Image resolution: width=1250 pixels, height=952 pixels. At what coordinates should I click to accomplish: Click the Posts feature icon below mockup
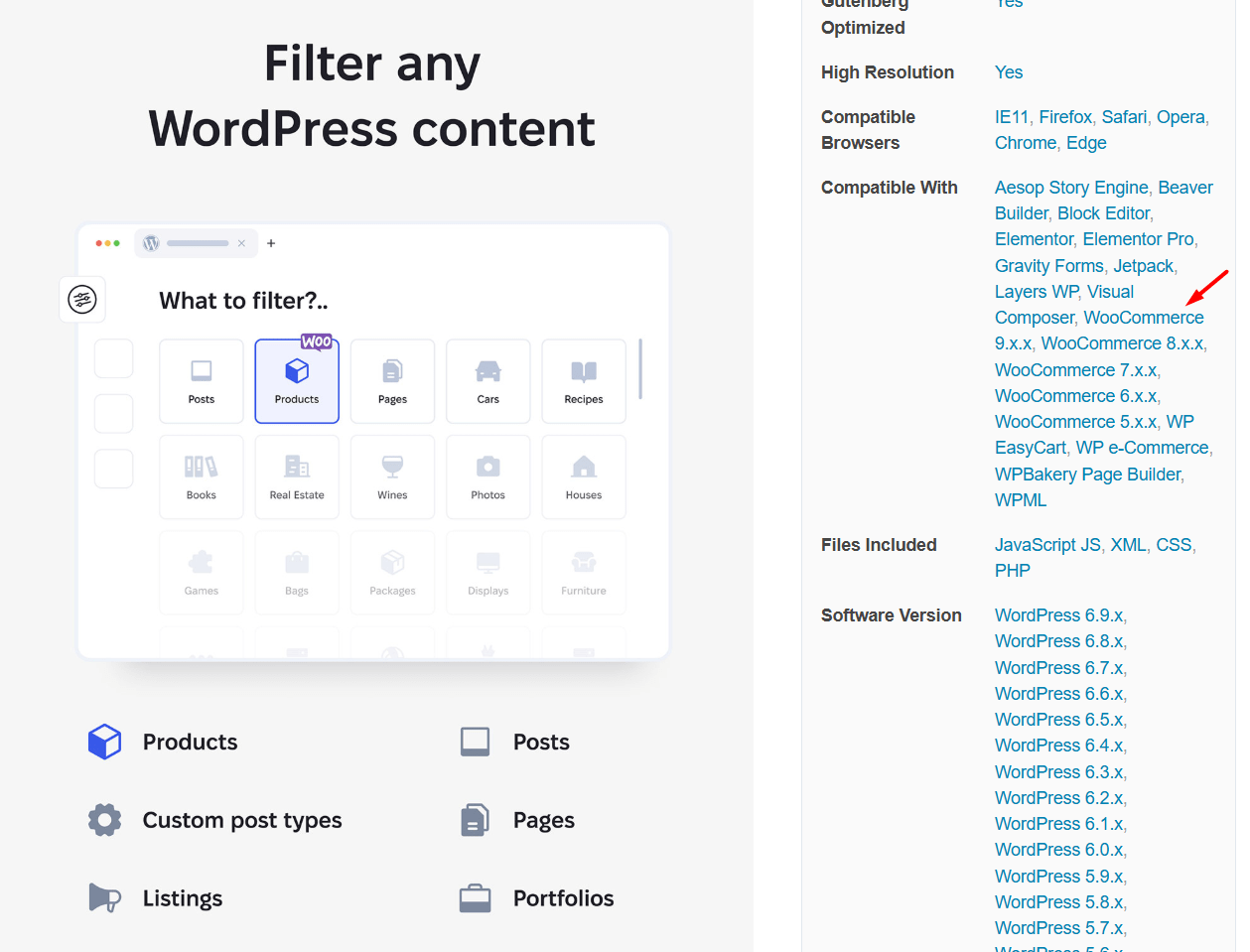pos(476,742)
